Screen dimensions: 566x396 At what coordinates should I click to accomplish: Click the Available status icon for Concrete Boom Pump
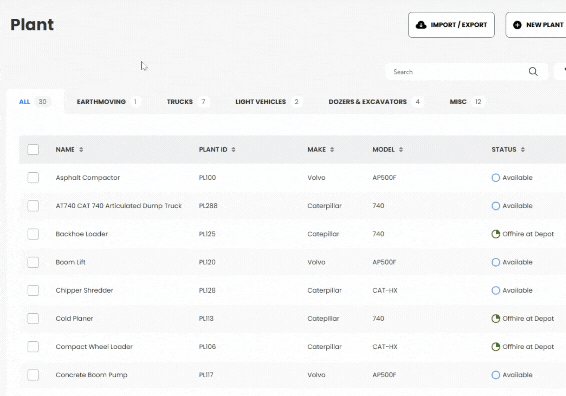[496, 375]
